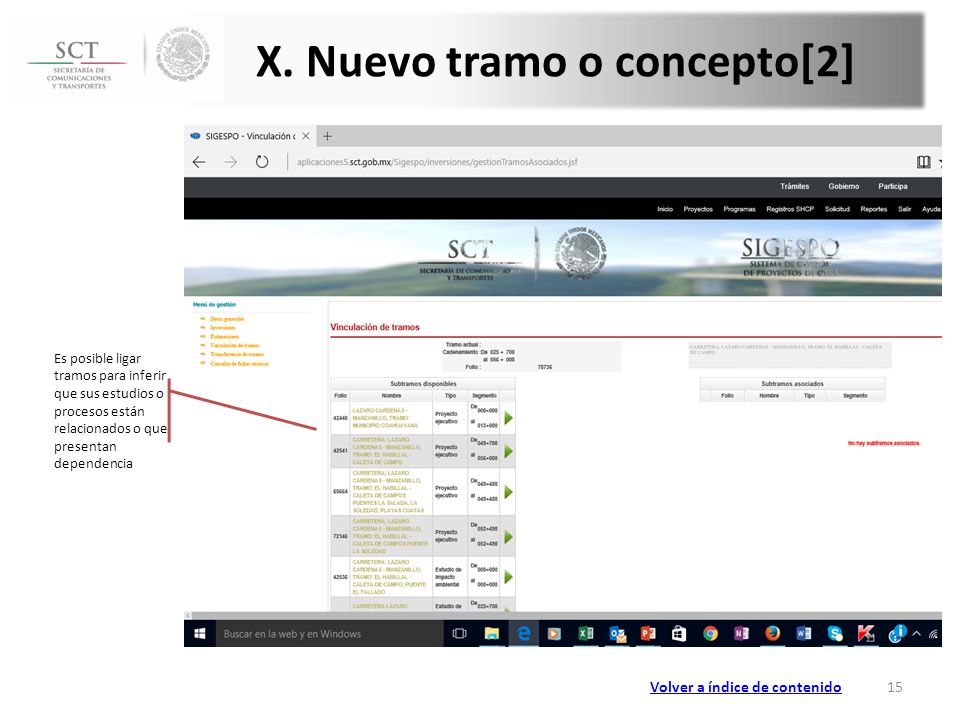Open Task View in the taskbar
This screenshot has height=720, width=960.
(x=459, y=634)
